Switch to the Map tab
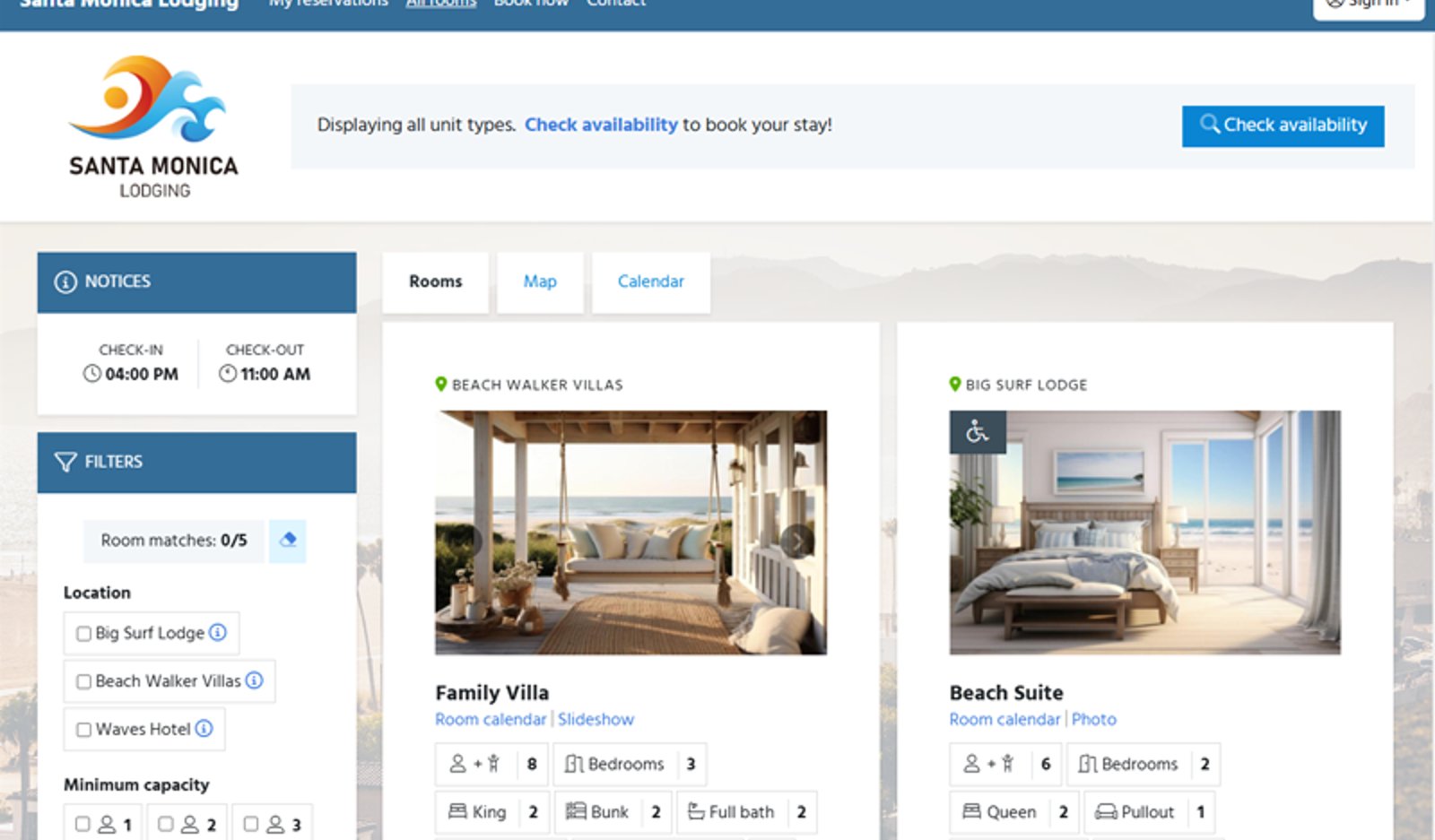 pyautogui.click(x=540, y=281)
